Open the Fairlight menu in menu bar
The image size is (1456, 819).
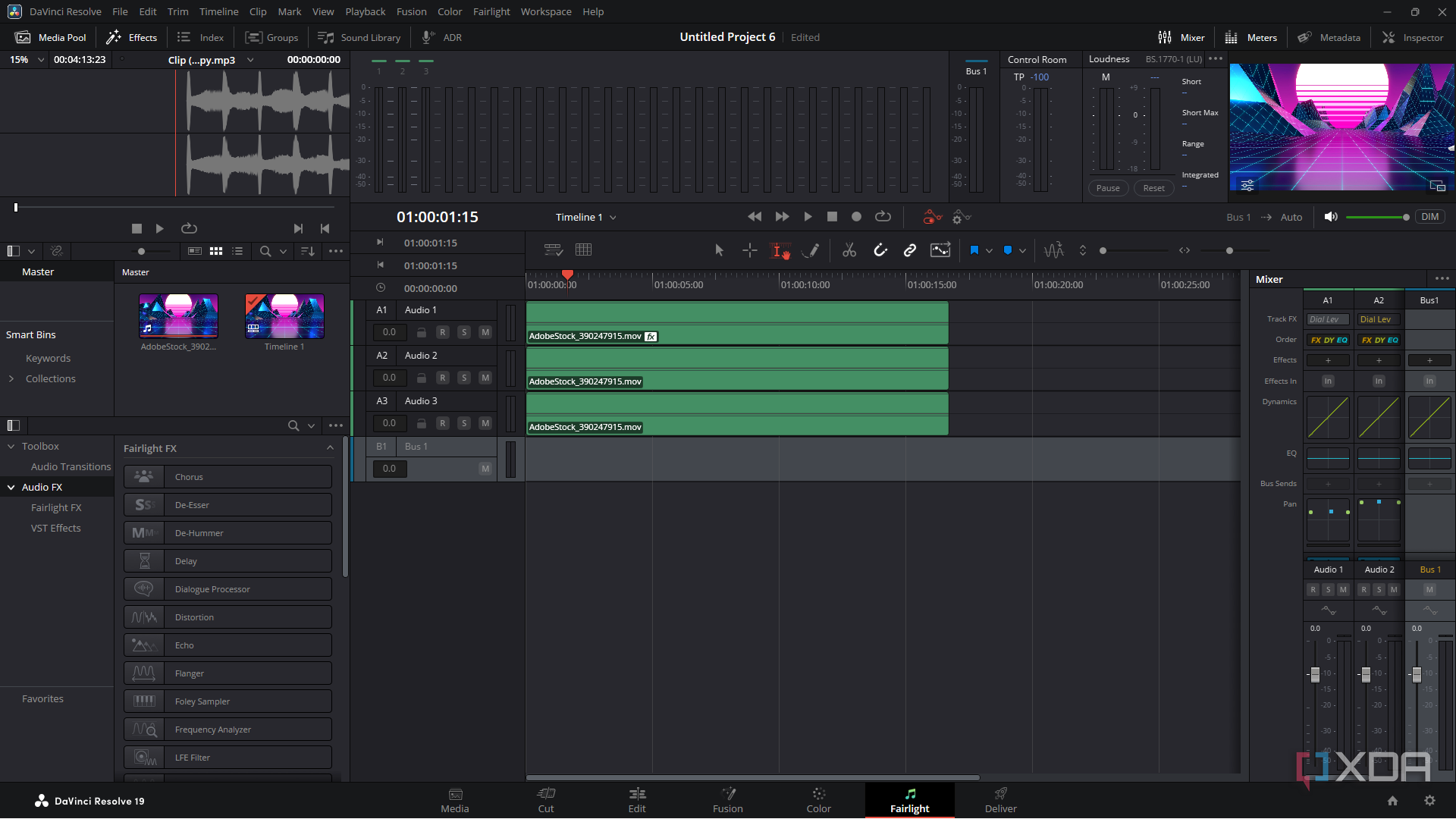coord(491,11)
